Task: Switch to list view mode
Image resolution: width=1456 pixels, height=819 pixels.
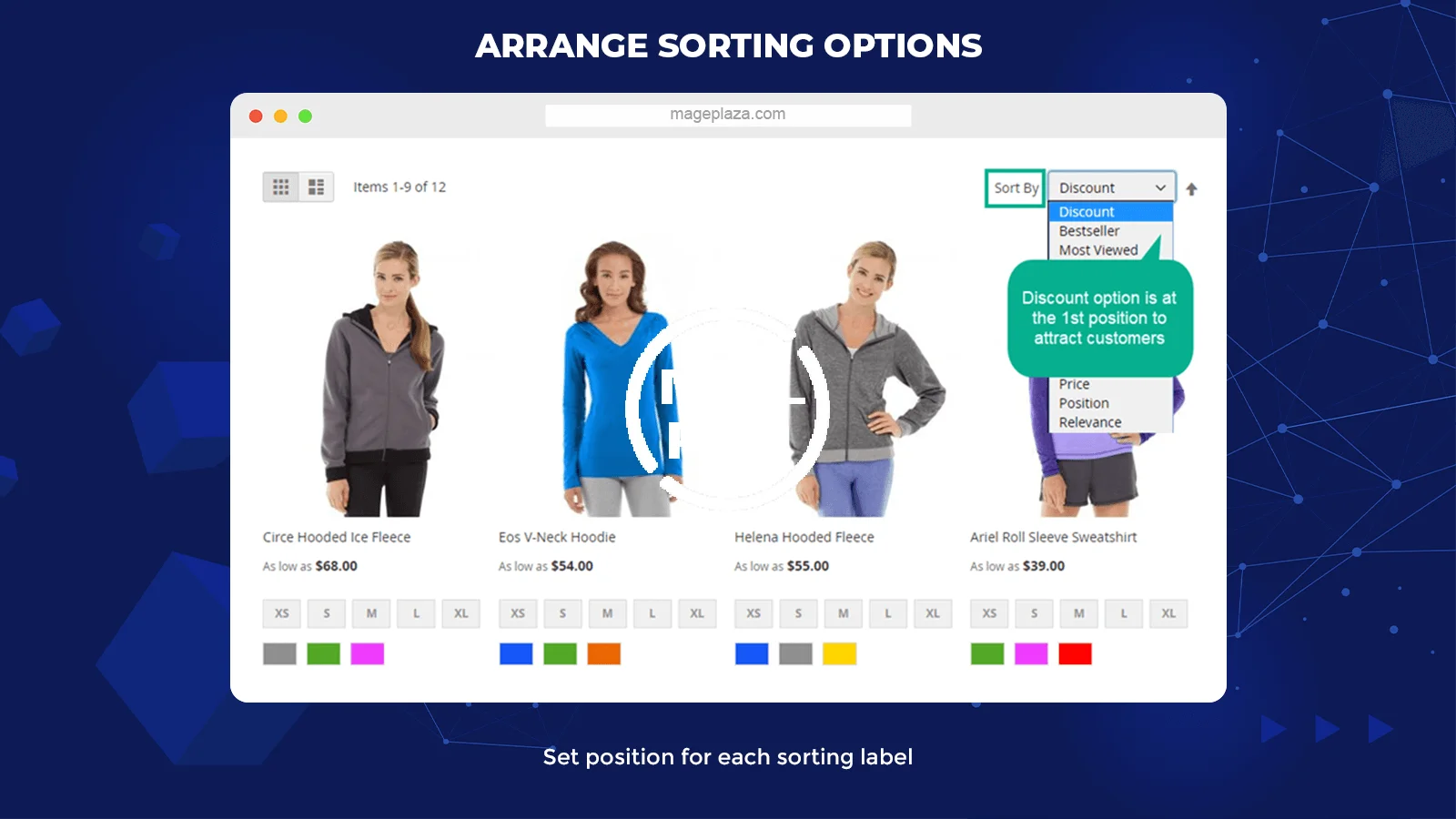Action: 316,187
